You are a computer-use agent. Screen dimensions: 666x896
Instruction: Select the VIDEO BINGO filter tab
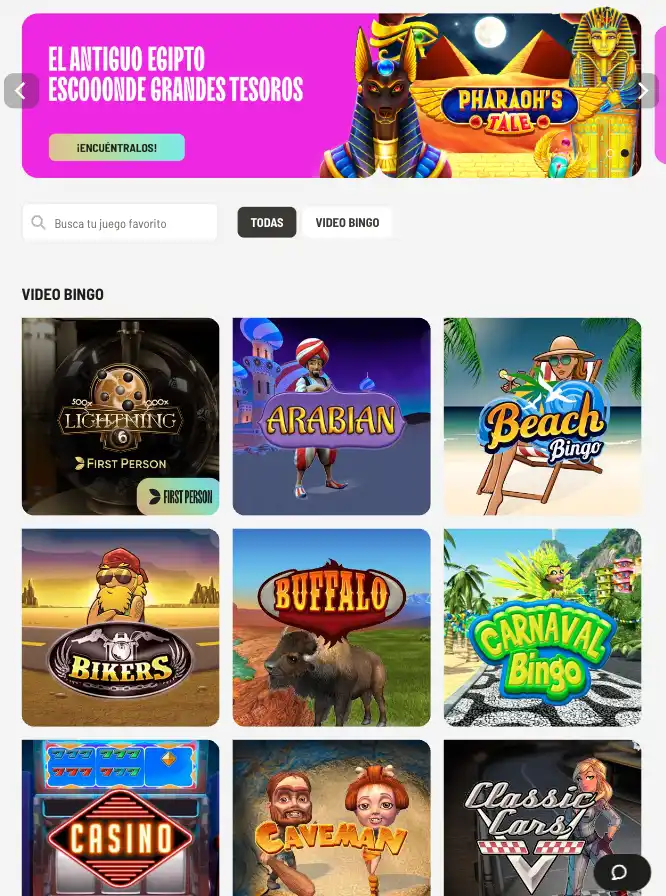tap(347, 222)
